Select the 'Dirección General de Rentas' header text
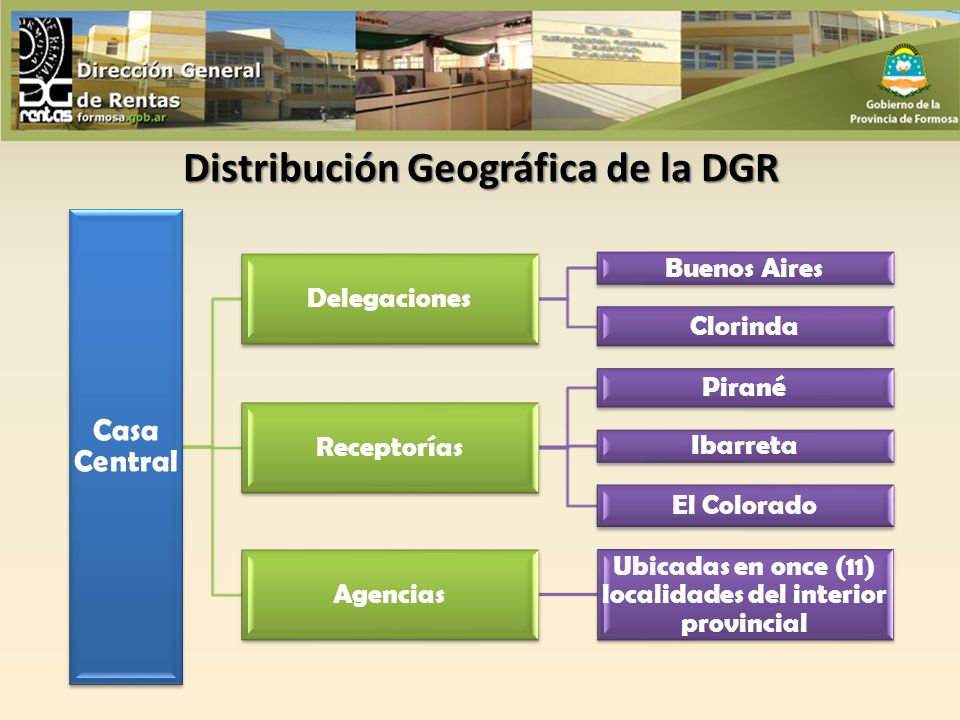 click(168, 84)
